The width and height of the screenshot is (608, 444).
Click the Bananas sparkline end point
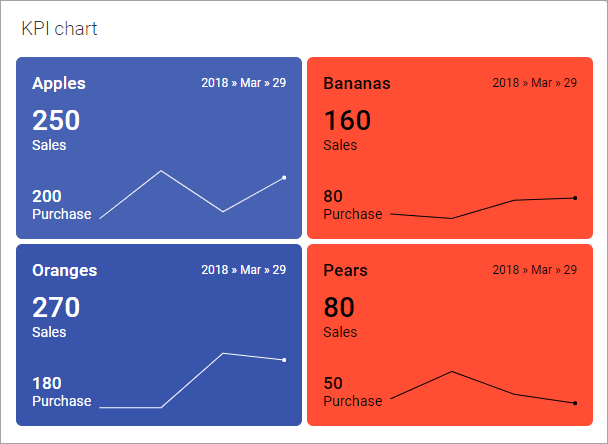(575, 198)
